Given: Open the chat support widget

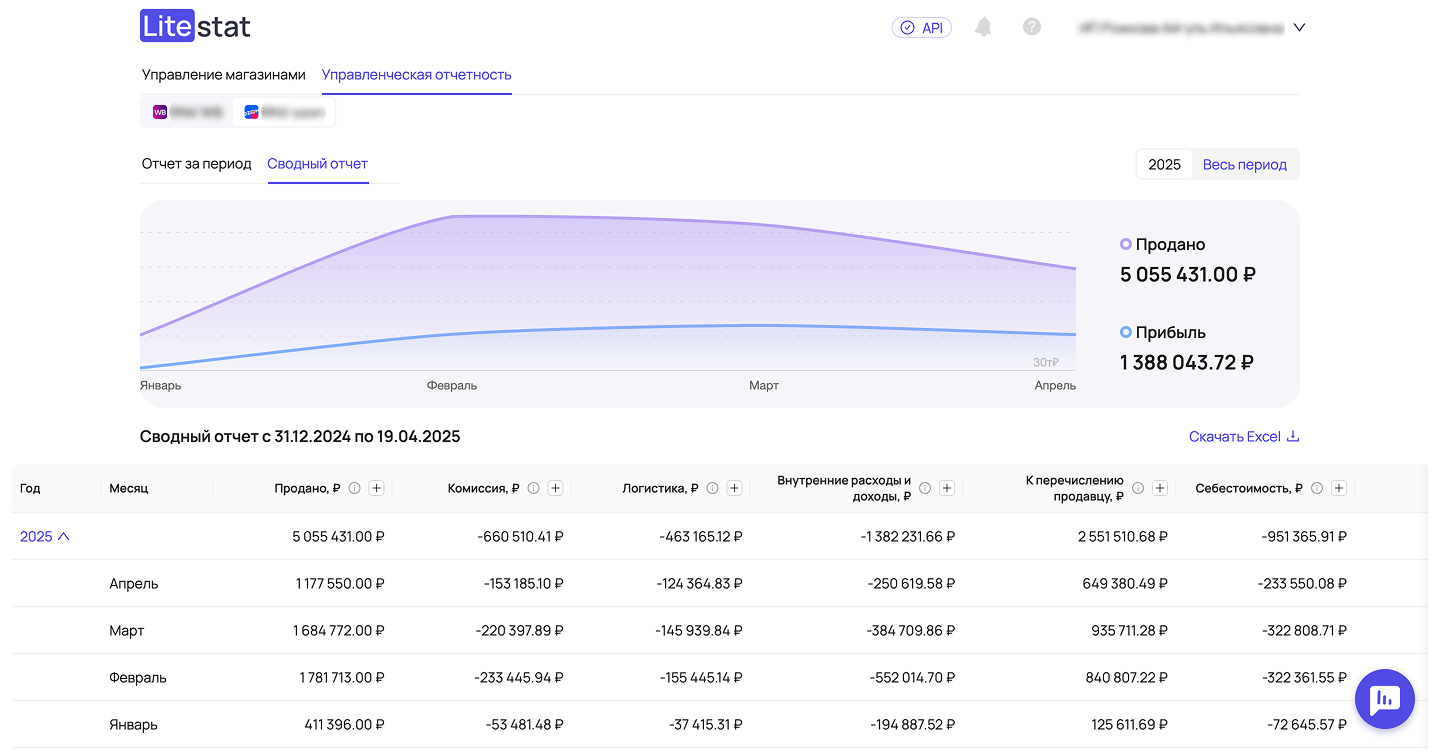Looking at the screenshot, I should (1384, 699).
